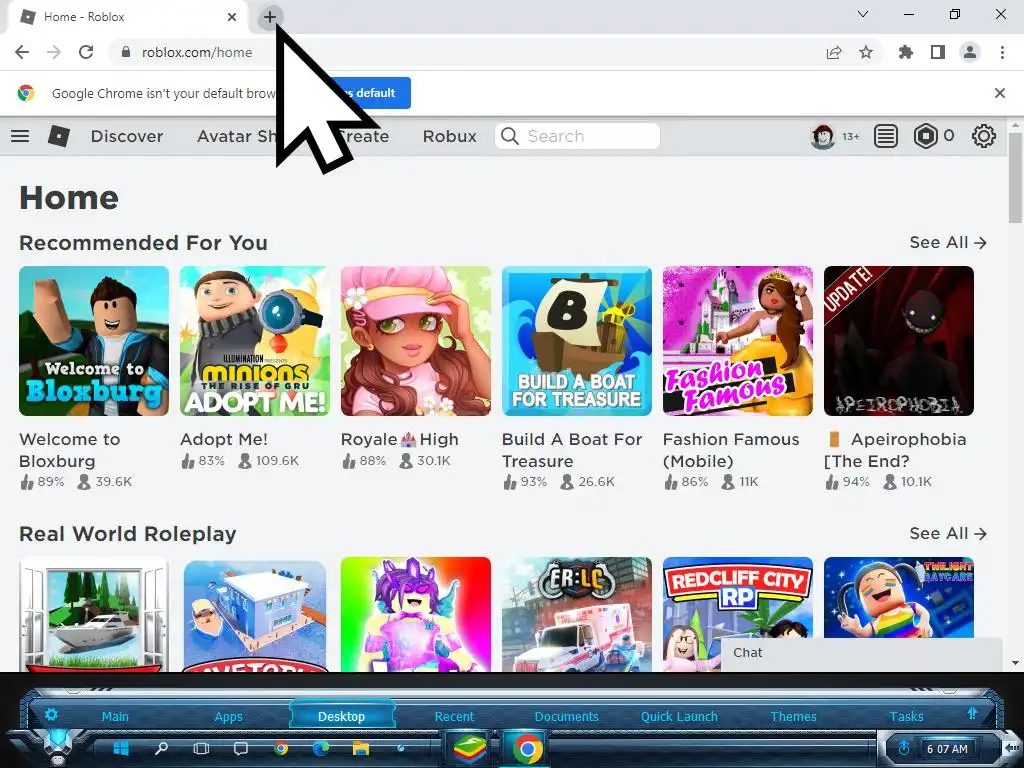Open a new Chrome tab
Screen dimensions: 1024x768
270,17
